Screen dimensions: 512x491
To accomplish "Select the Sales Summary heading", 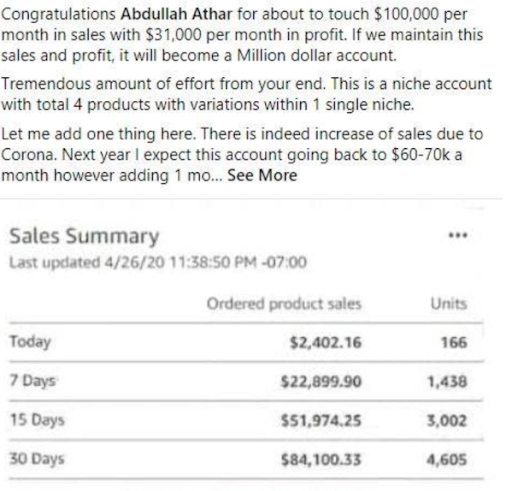I will coord(84,237).
